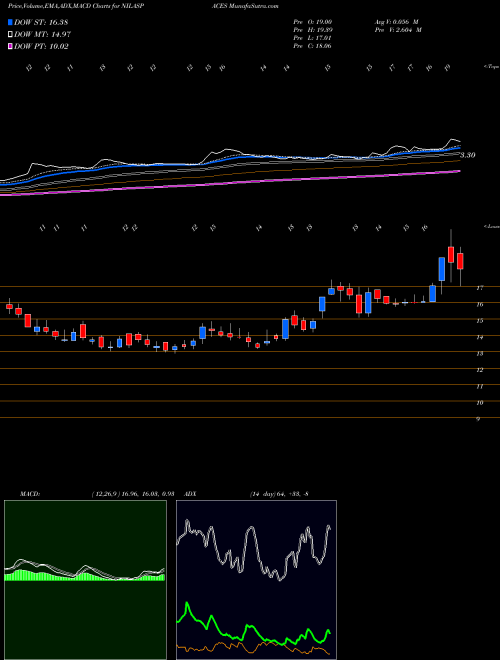Viewport: 500px width, 660px height.
Task: Click the last red candlestick on the chart
Action: [460, 261]
